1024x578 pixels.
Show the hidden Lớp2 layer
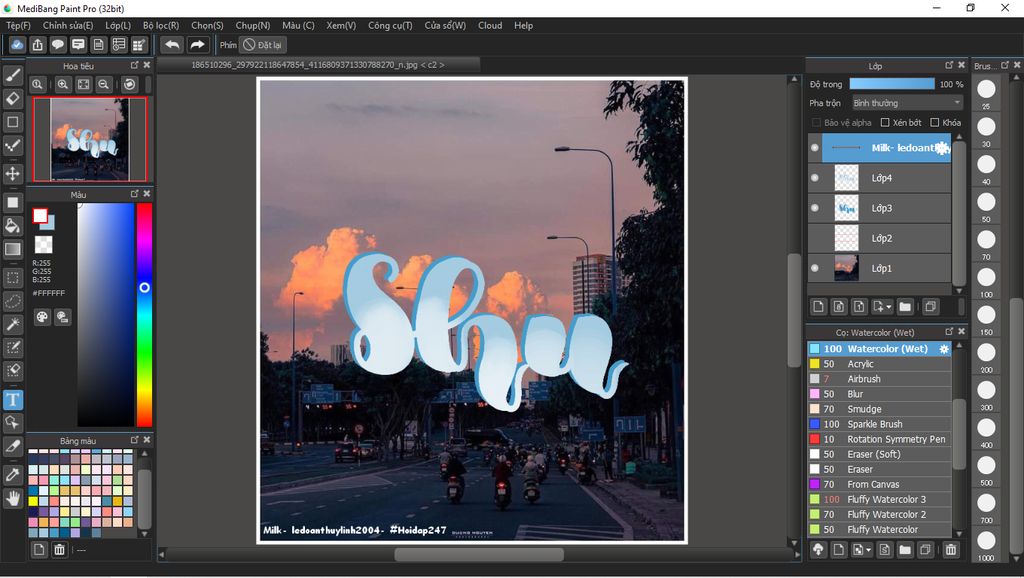[814, 238]
